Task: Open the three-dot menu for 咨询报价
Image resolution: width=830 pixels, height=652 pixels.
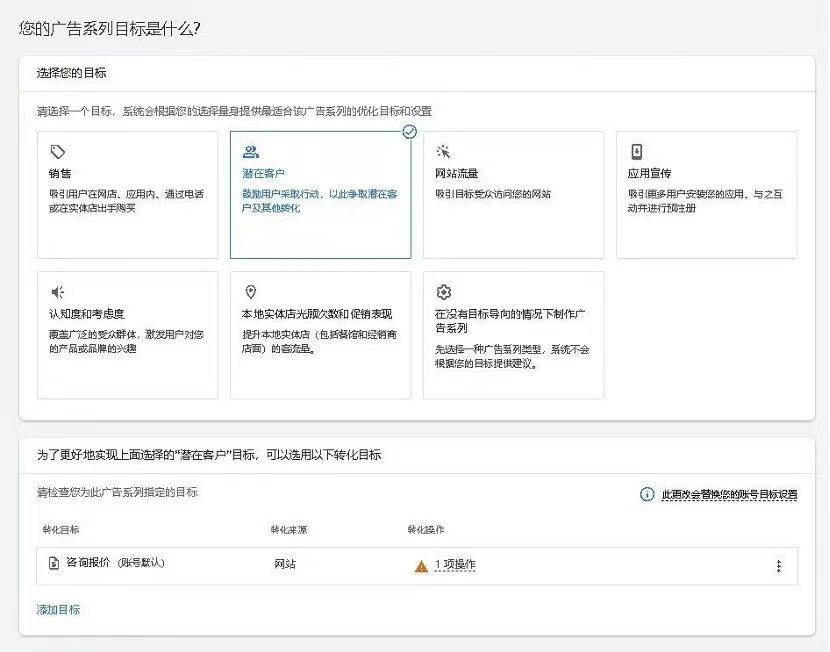Action: click(x=778, y=566)
